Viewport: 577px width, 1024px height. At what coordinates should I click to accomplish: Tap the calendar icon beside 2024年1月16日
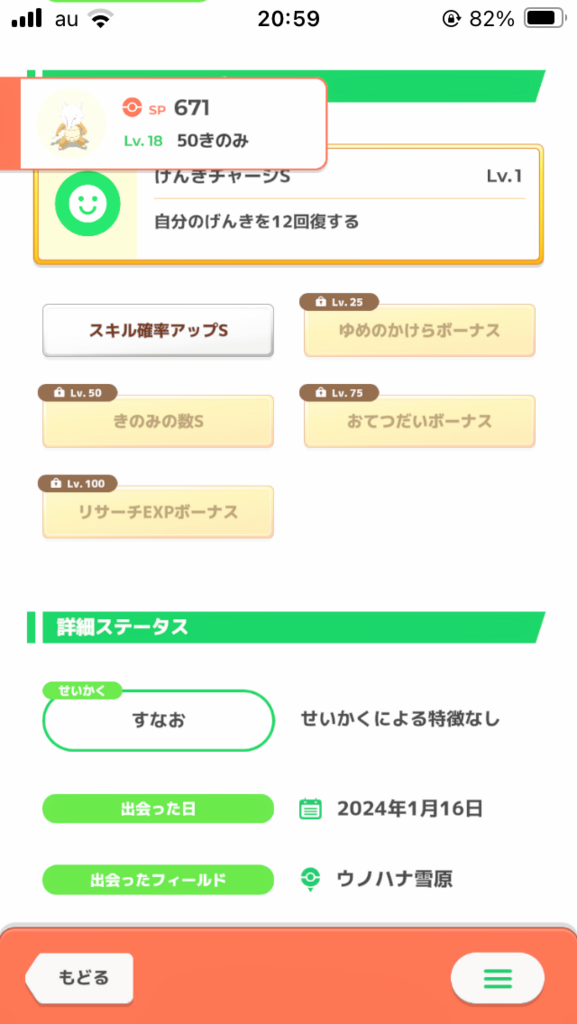310,809
